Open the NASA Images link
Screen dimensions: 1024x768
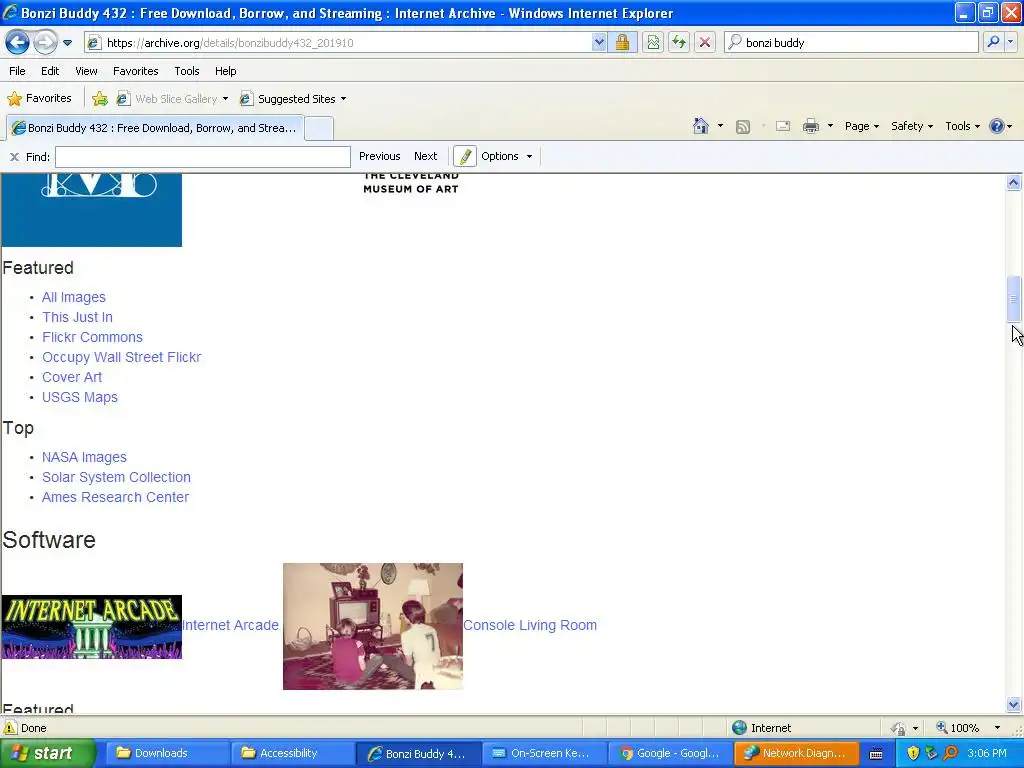(84, 457)
